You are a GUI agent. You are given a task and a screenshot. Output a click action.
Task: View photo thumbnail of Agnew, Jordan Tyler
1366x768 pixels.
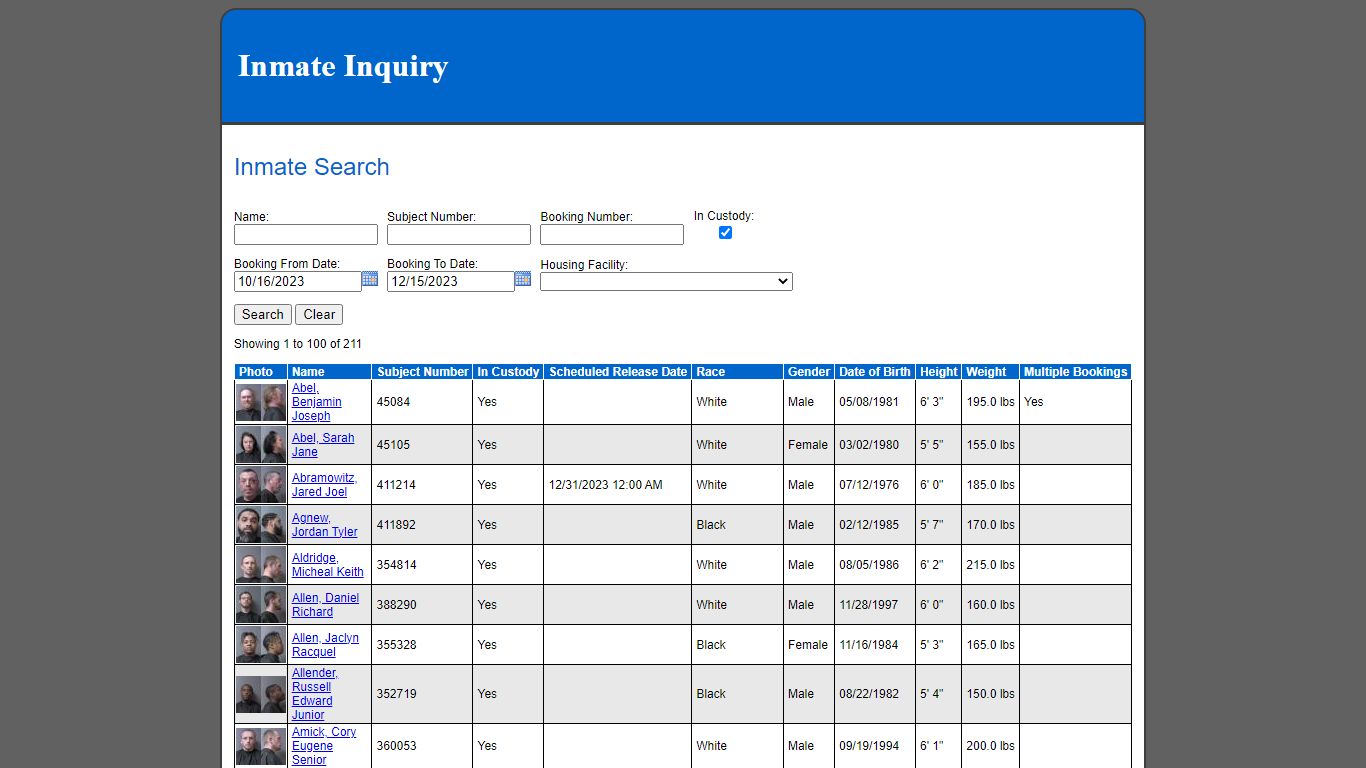[x=261, y=525]
